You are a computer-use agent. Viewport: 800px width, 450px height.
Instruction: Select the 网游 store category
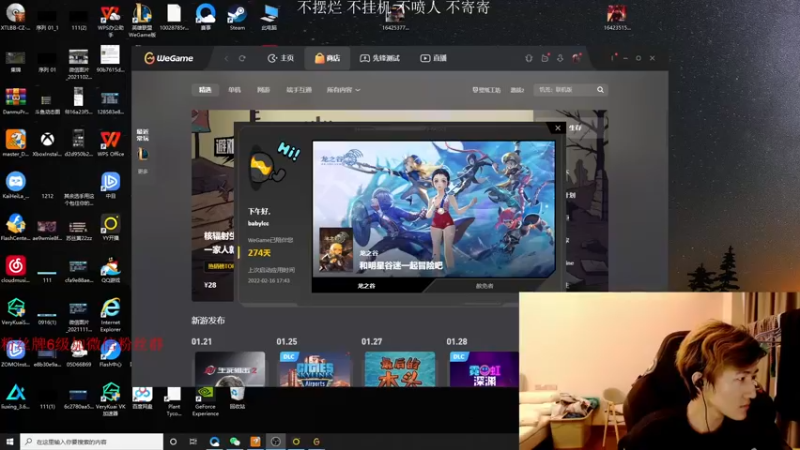coord(263,90)
